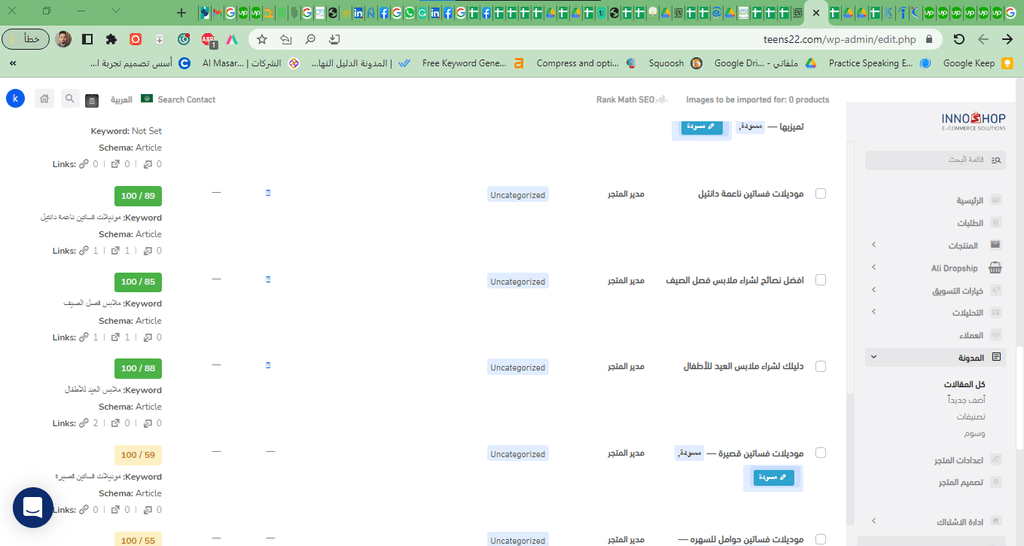
Task: Open أضف جديداً submenu item
Action: (x=966, y=400)
